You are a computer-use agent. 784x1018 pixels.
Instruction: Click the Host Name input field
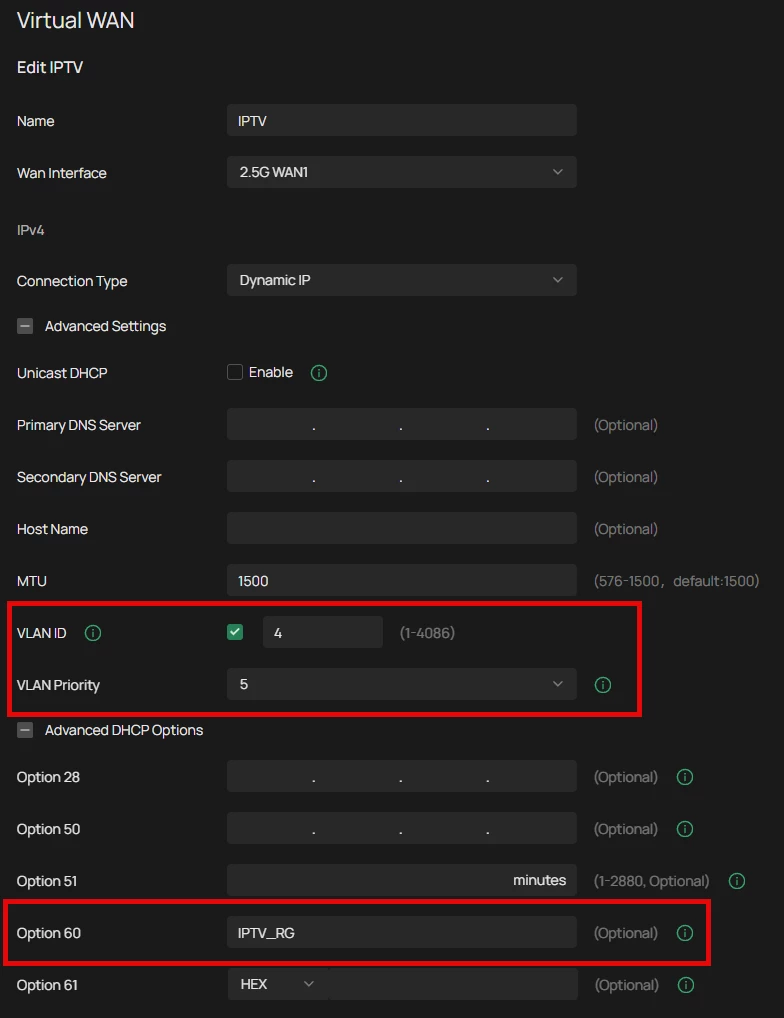pyautogui.click(x=401, y=528)
